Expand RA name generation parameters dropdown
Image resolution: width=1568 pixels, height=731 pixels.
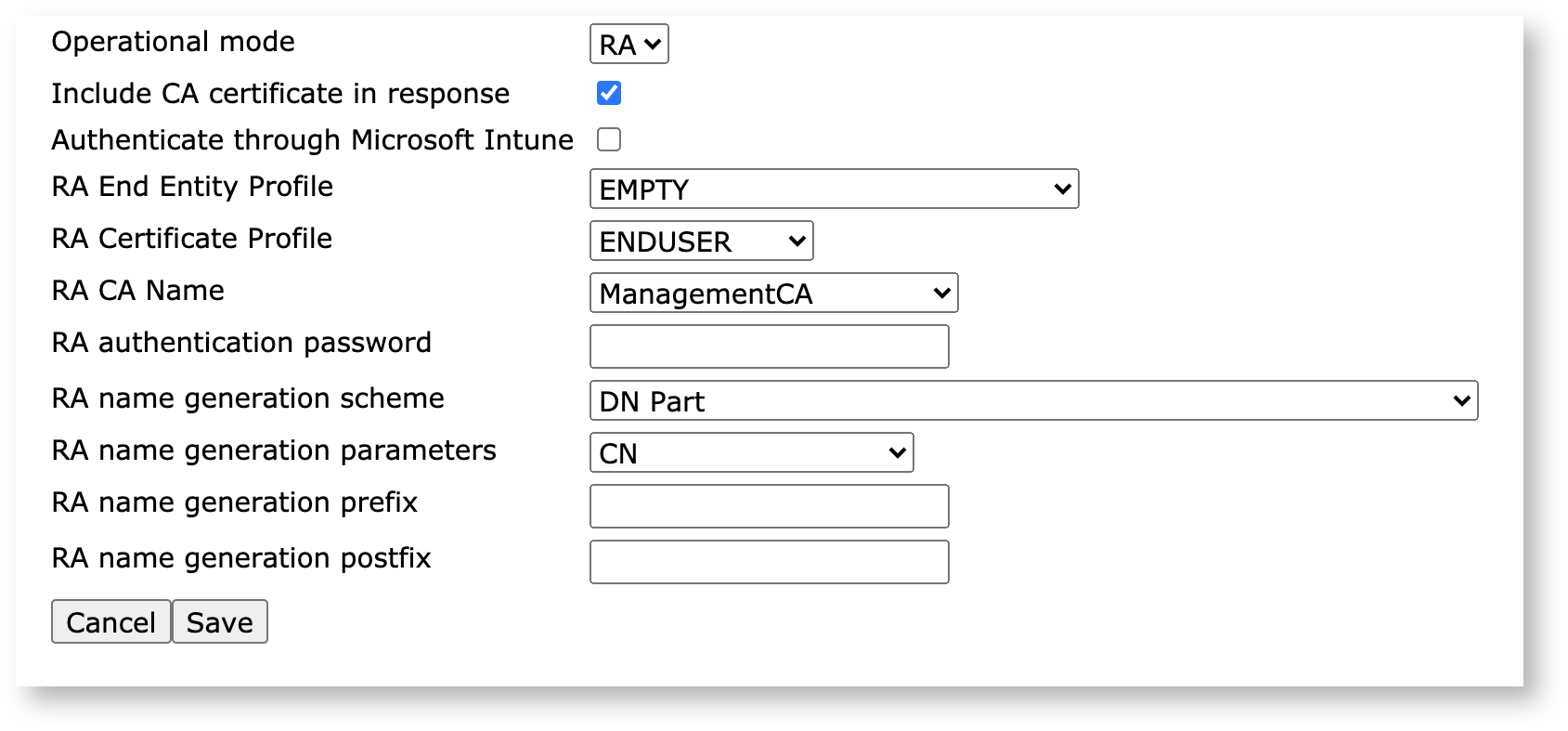pos(751,453)
